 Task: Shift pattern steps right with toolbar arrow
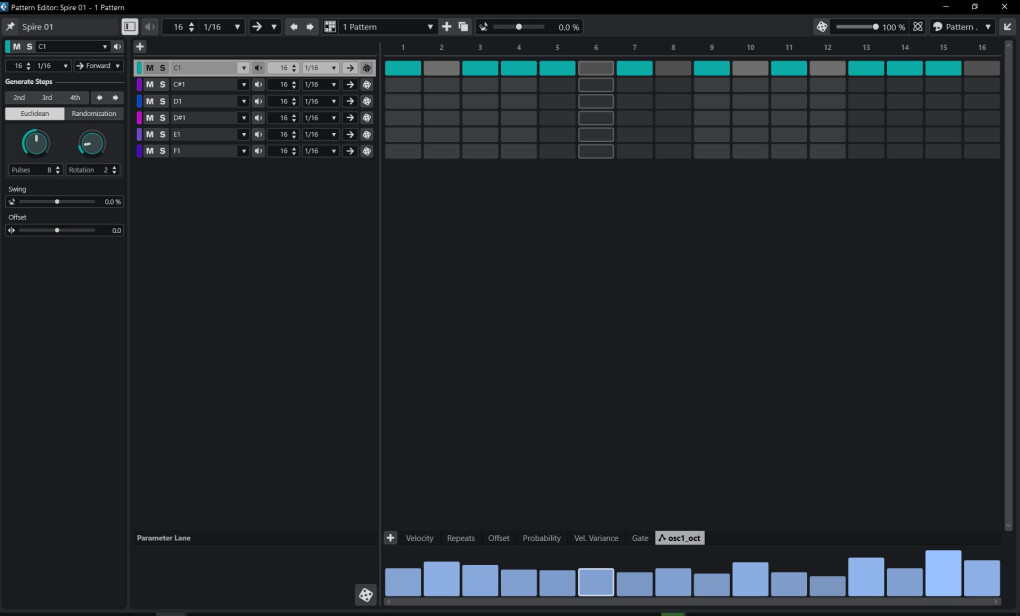310,27
